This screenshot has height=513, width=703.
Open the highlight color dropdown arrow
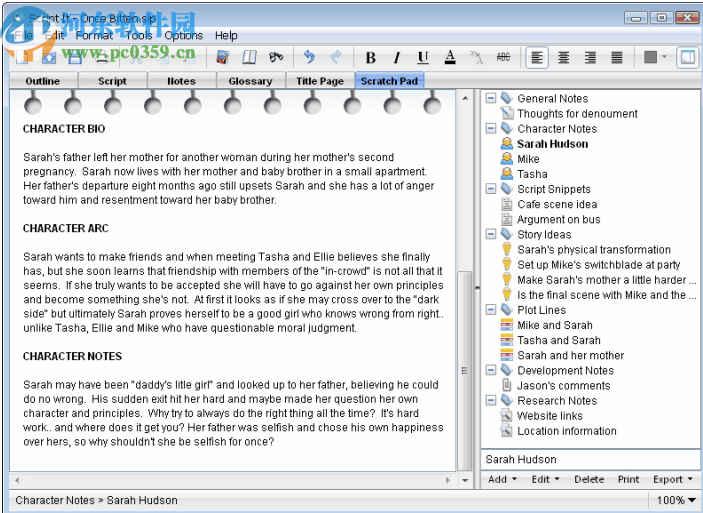664,57
